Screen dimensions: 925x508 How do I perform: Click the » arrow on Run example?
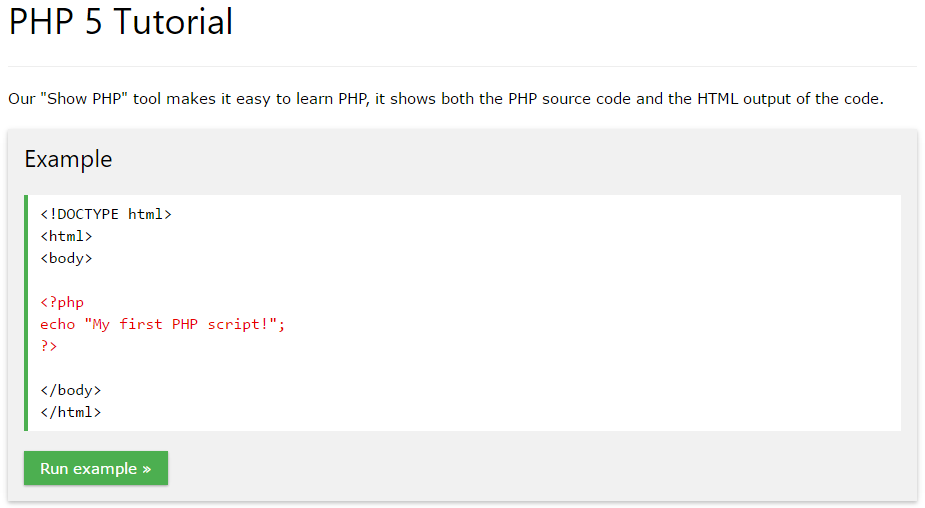[147, 469]
